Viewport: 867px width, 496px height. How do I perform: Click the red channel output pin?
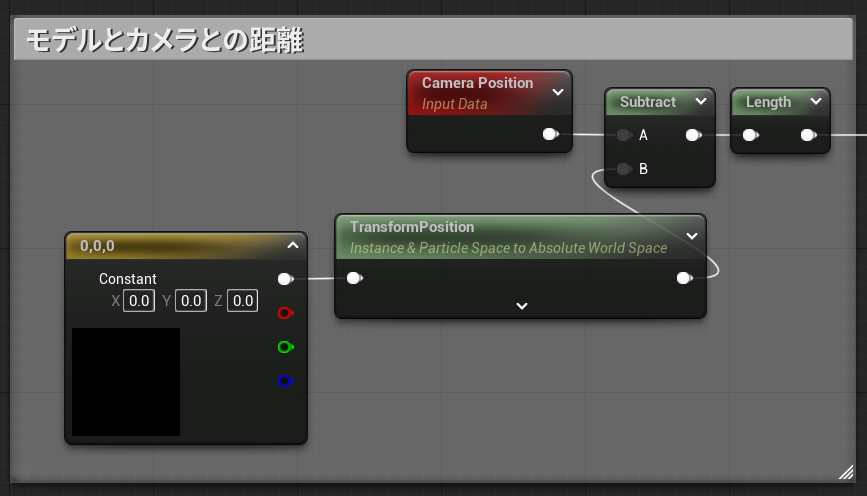click(x=285, y=313)
